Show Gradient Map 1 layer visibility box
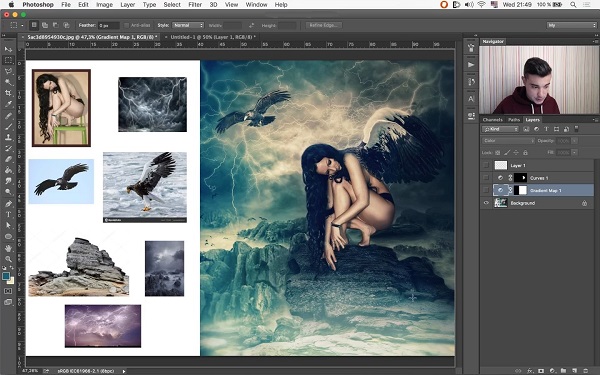This screenshot has height=375, width=600. point(486,190)
